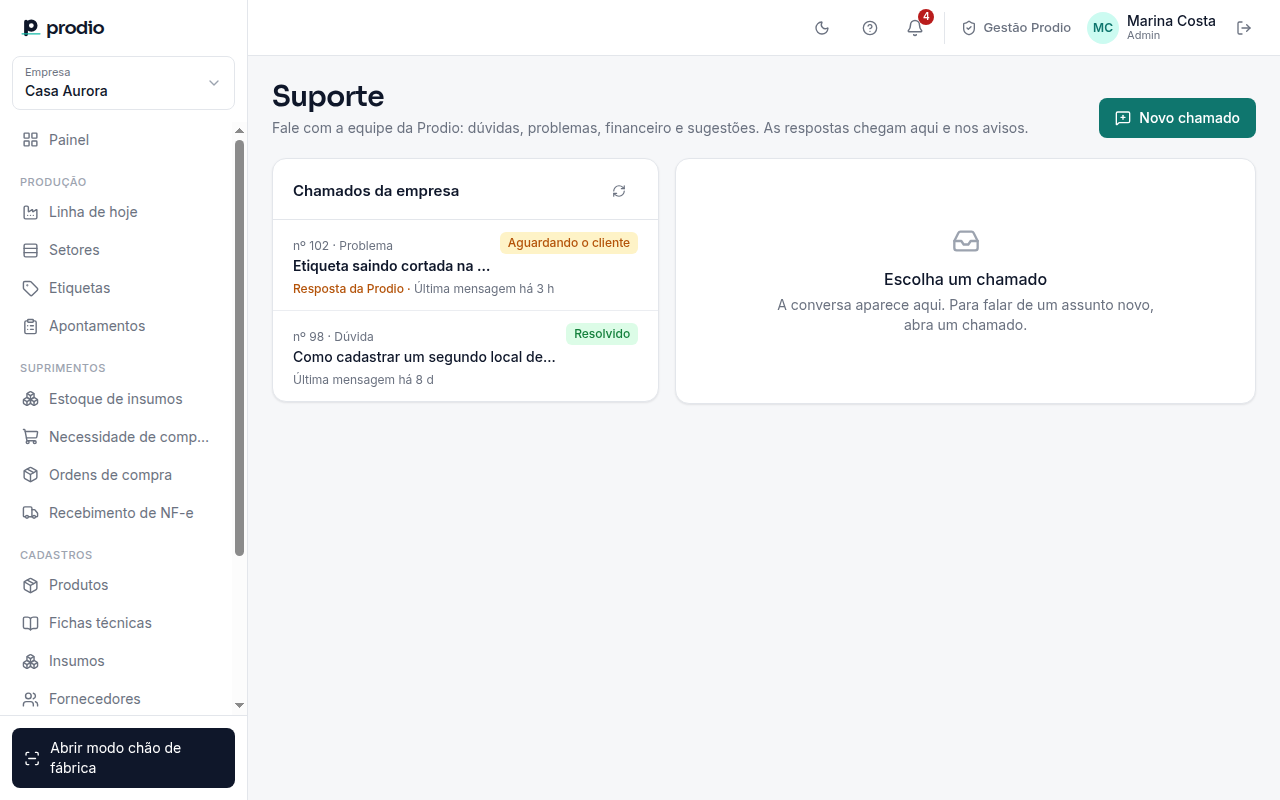Click the nº 98 · Dúvida label

(x=333, y=337)
